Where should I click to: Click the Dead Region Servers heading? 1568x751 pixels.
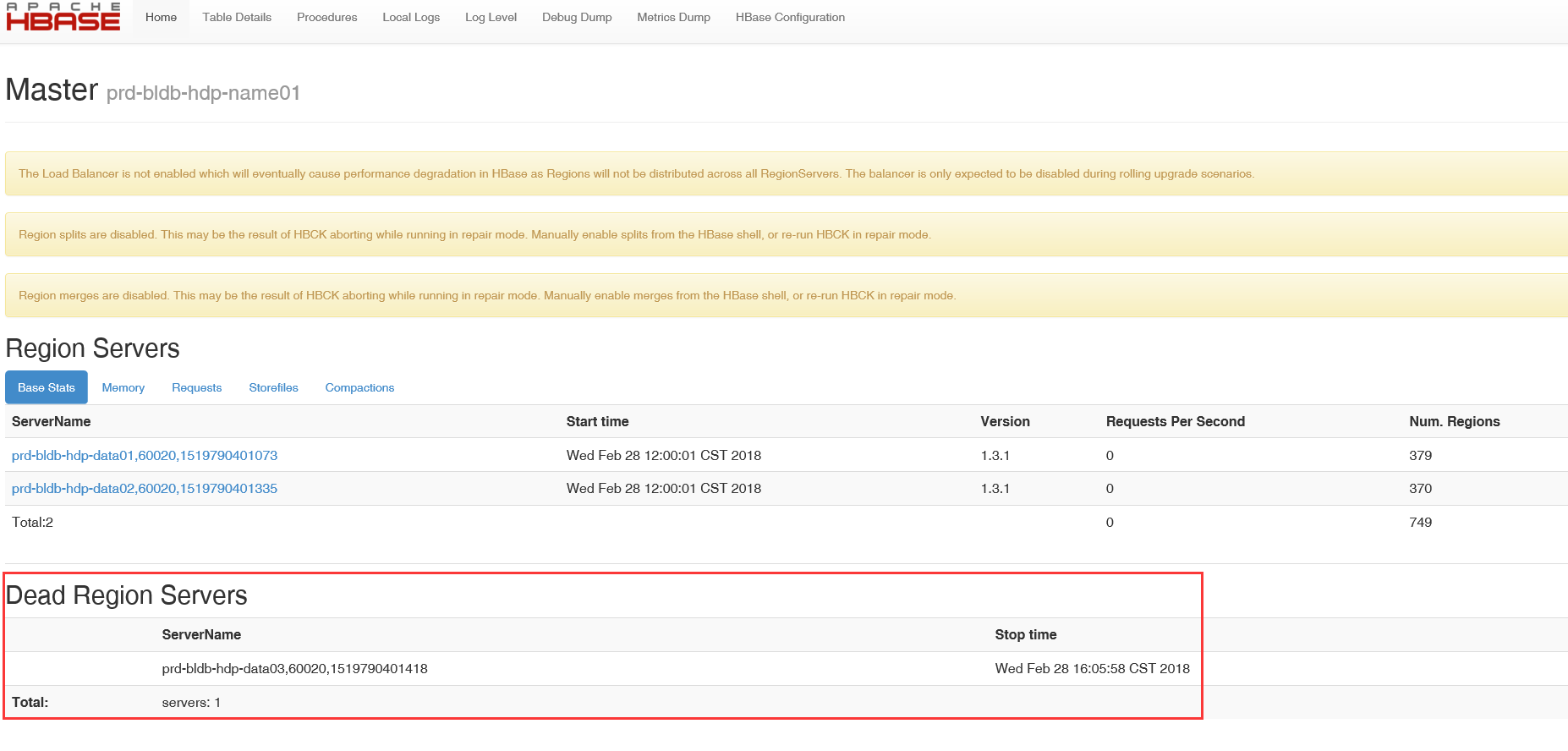pyautogui.click(x=127, y=595)
